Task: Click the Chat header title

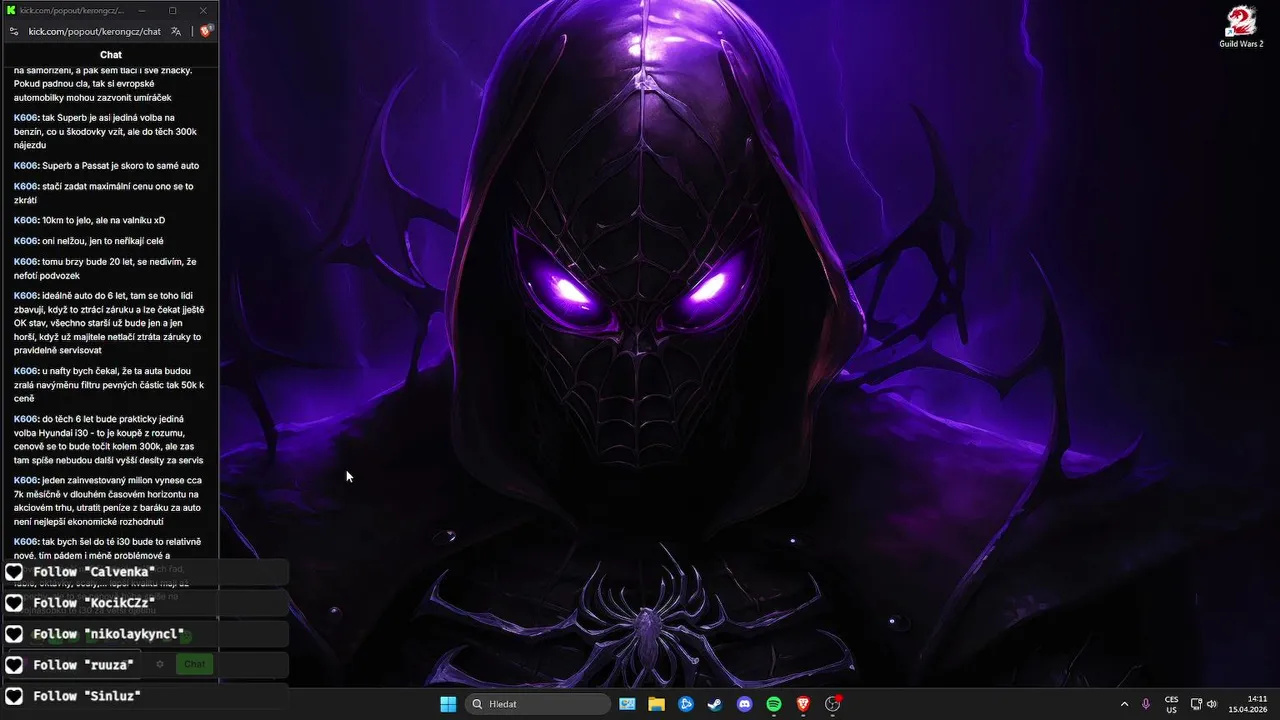Action: click(x=111, y=55)
